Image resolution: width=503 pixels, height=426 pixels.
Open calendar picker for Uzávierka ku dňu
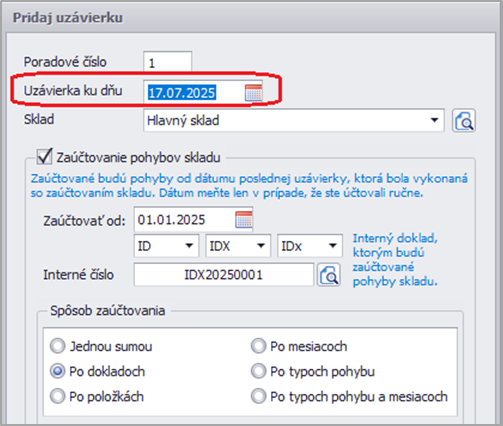click(x=253, y=92)
